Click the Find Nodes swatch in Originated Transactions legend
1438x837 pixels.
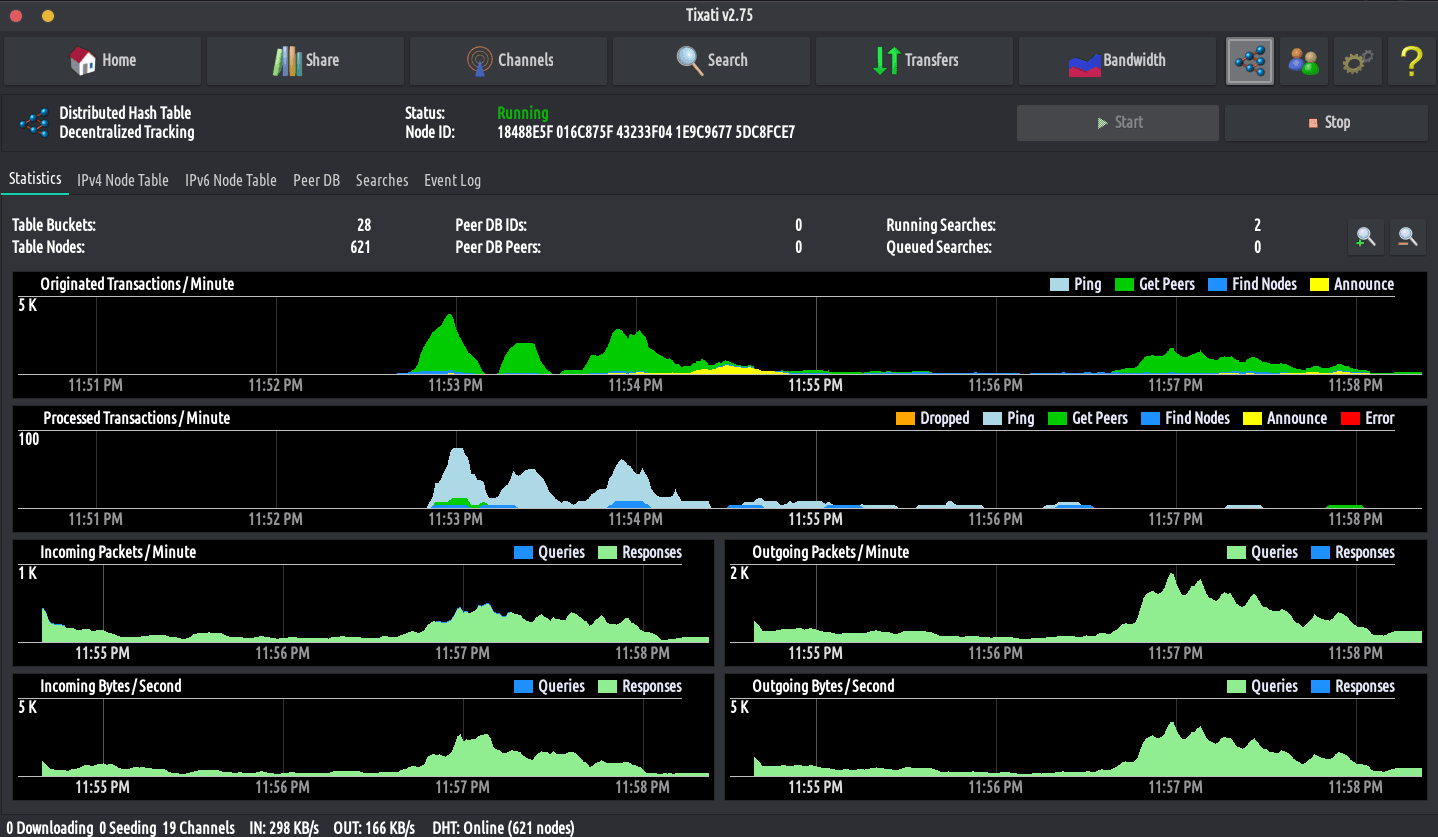(x=1217, y=284)
